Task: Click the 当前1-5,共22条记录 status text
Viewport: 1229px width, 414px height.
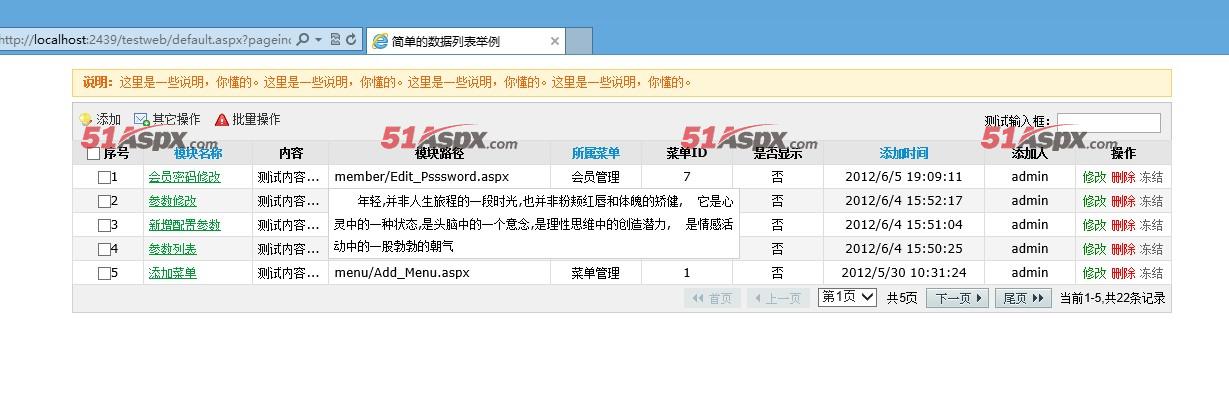Action: click(1112, 298)
